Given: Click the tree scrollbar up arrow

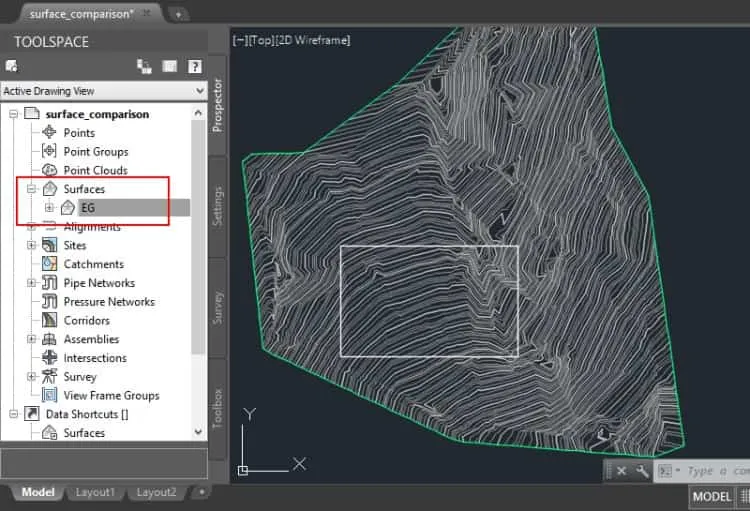Looking at the screenshot, I should pos(198,113).
